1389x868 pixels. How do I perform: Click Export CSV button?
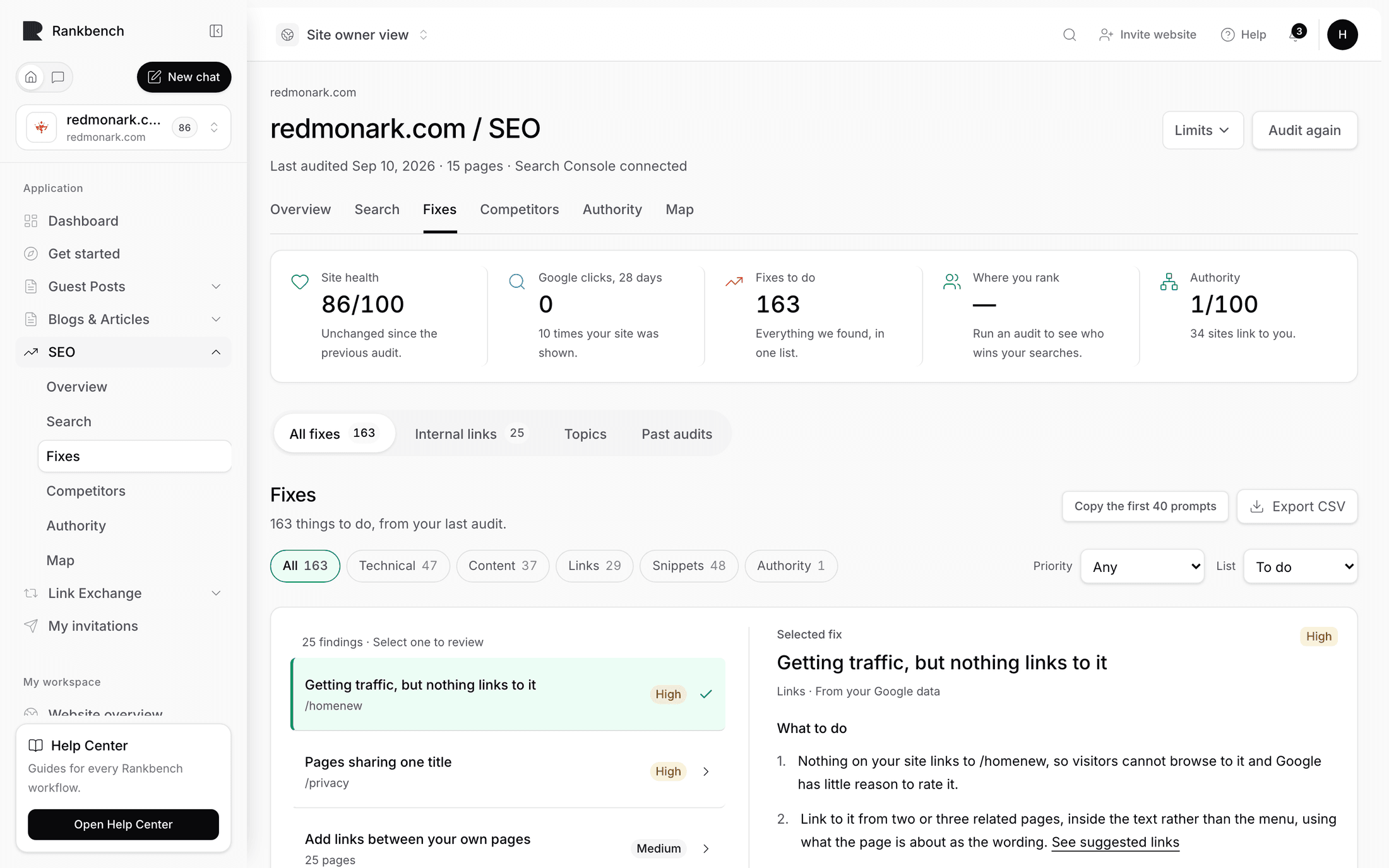[x=1297, y=506]
